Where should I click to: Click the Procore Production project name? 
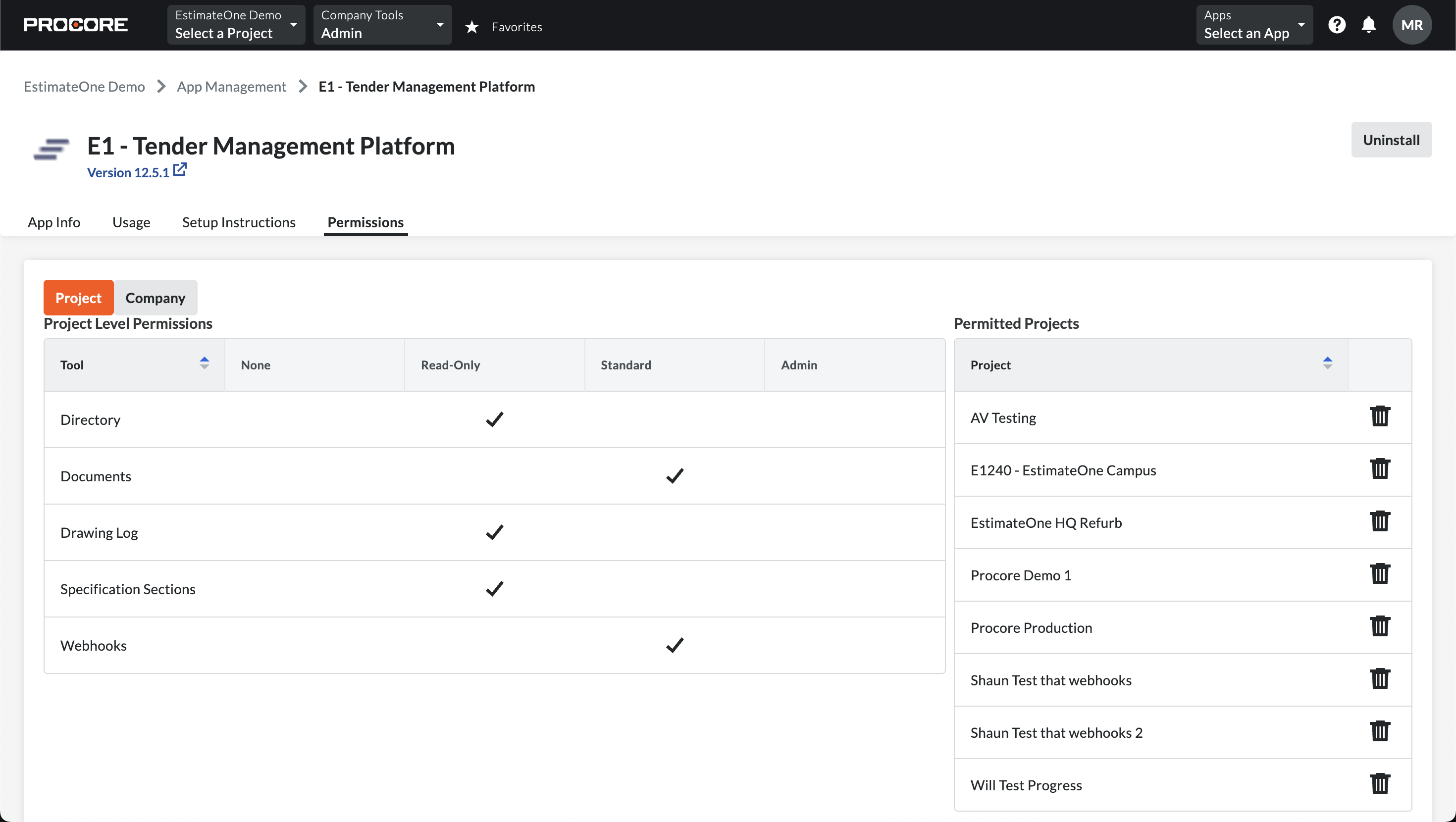(1031, 627)
